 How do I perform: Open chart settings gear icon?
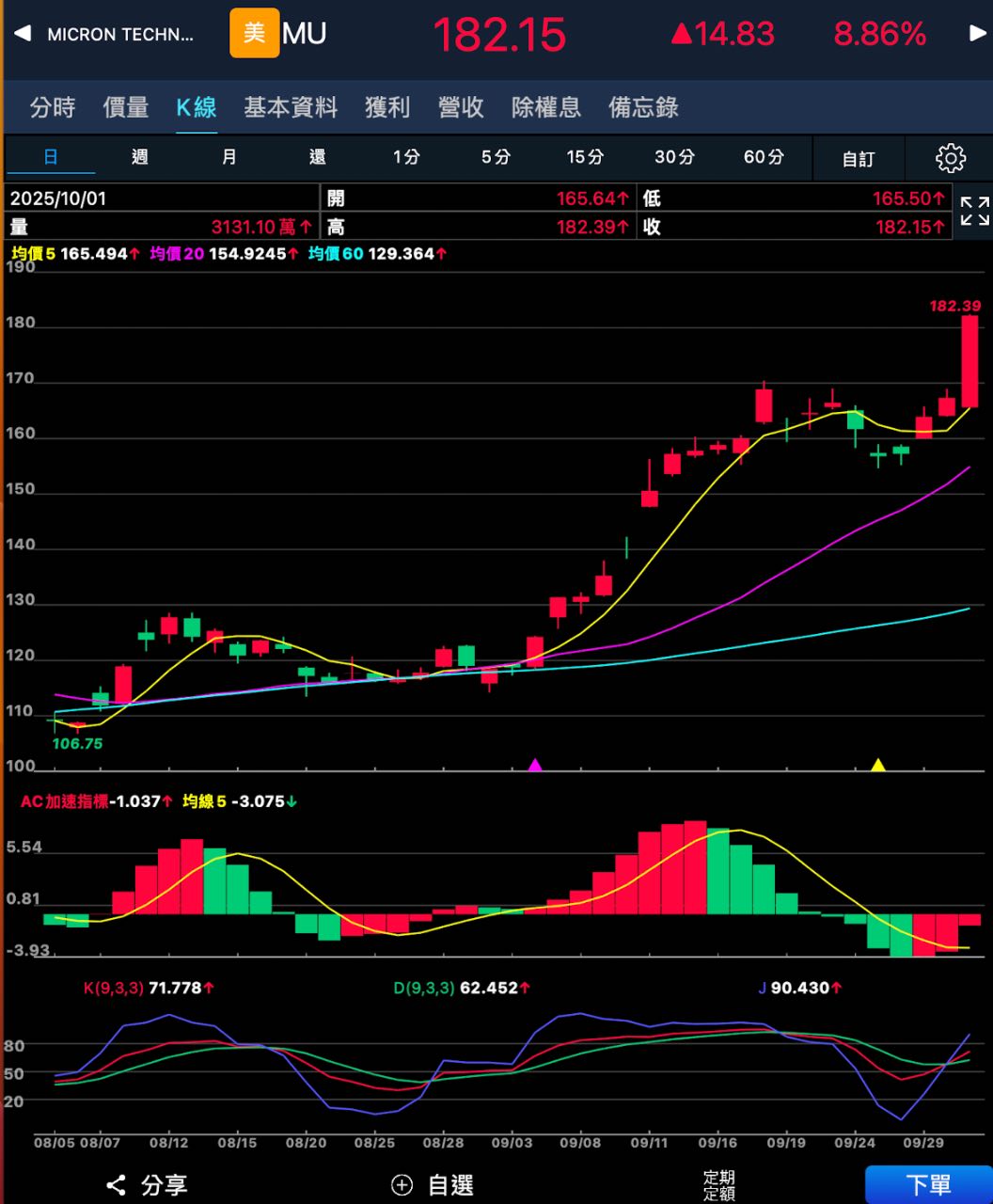[951, 158]
